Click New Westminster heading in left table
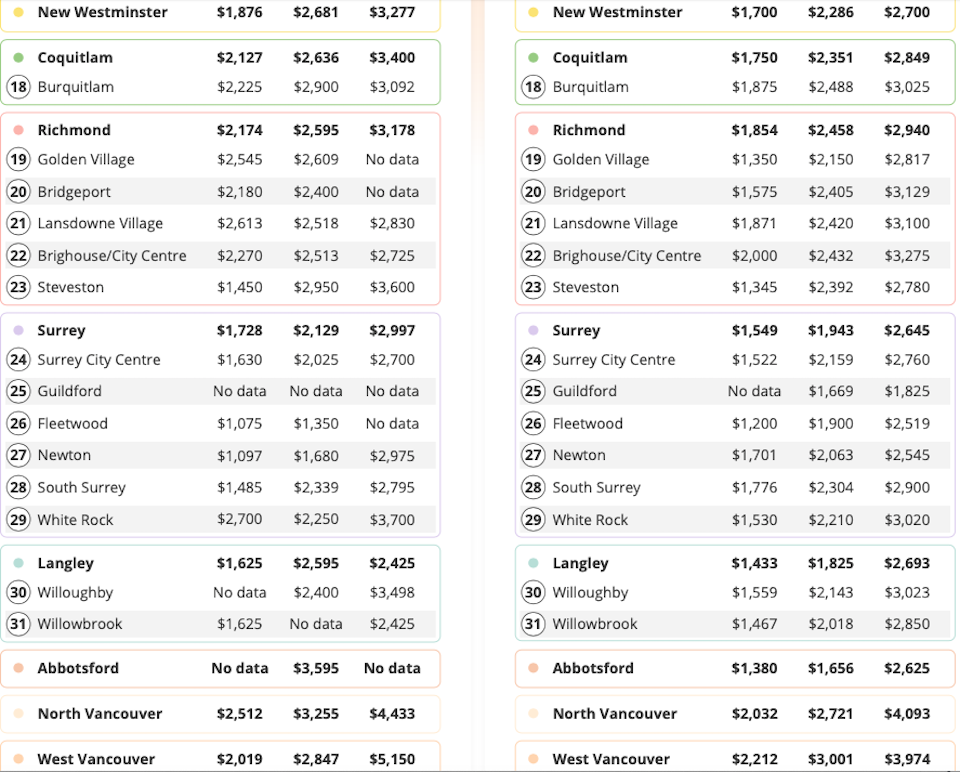Image resolution: width=960 pixels, height=772 pixels. [102, 12]
